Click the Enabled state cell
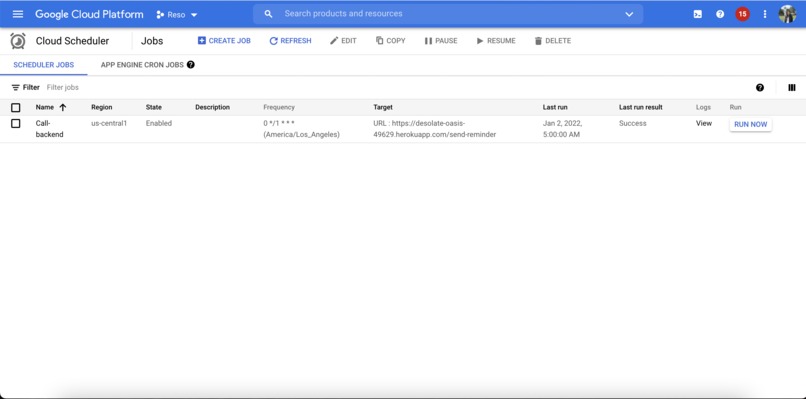 pyautogui.click(x=159, y=123)
